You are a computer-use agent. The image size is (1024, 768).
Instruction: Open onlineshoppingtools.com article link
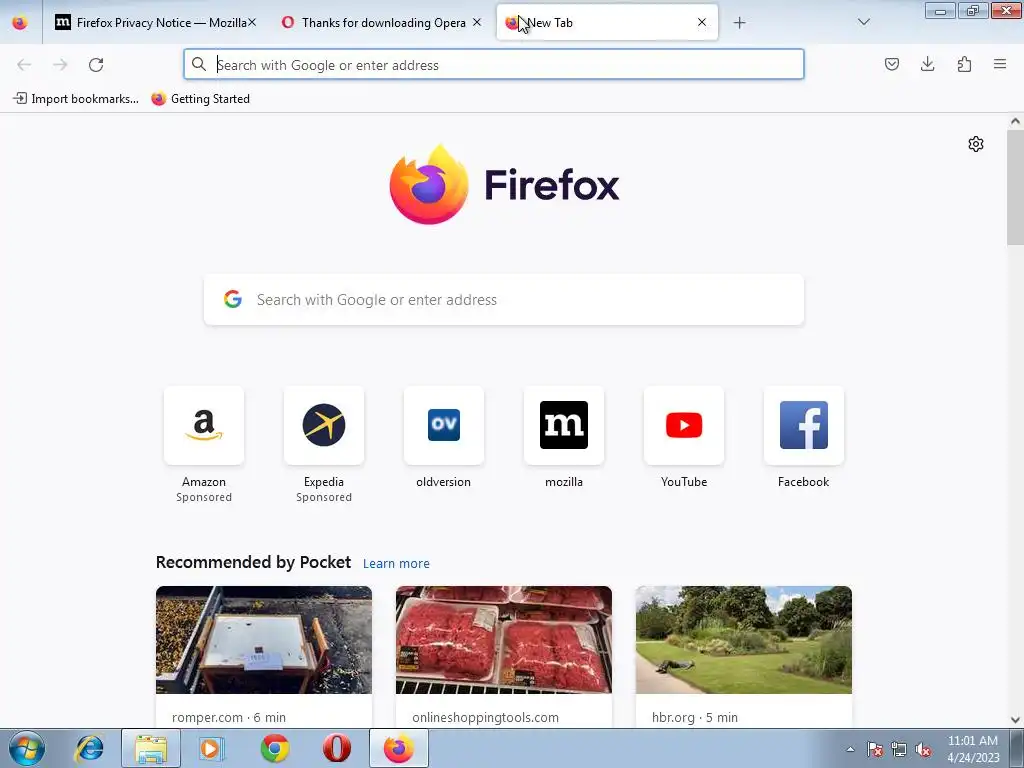pyautogui.click(x=485, y=717)
